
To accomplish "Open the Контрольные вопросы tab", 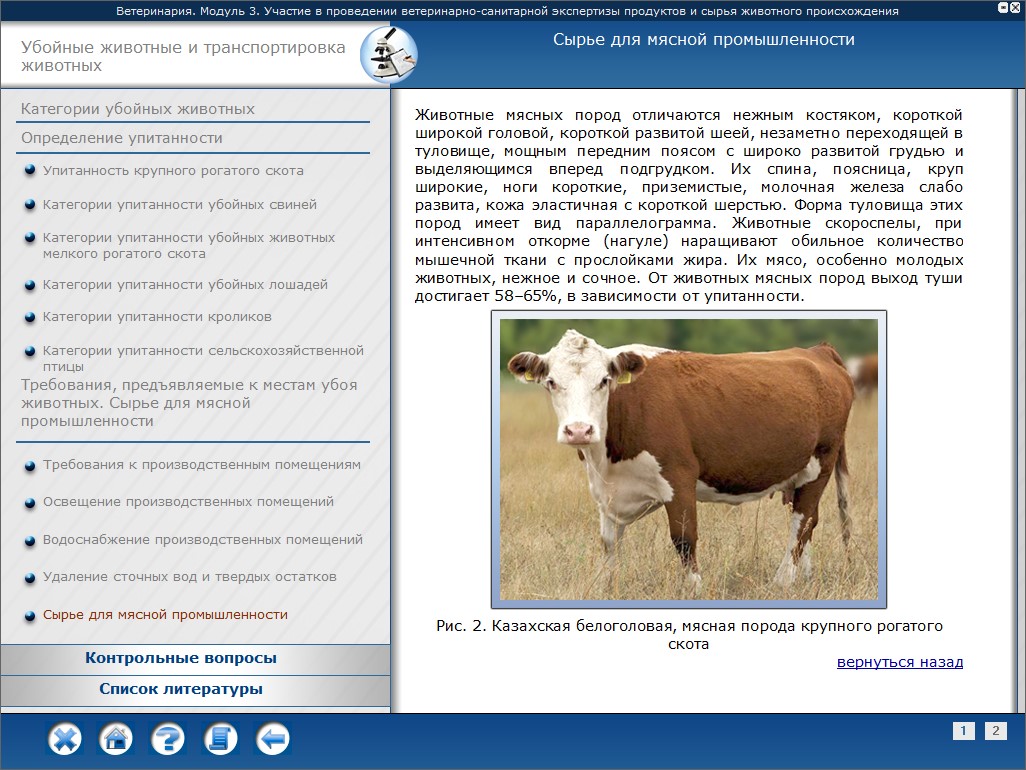I will point(181,658).
